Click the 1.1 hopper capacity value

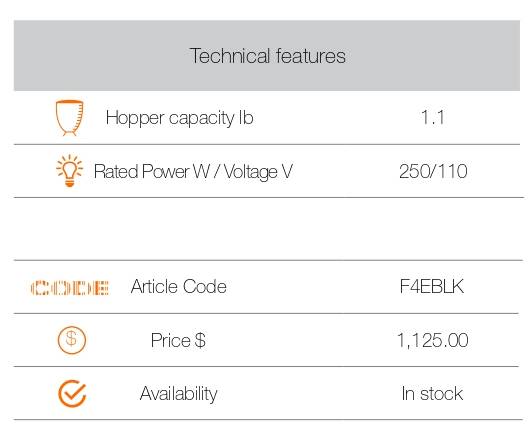432,118
